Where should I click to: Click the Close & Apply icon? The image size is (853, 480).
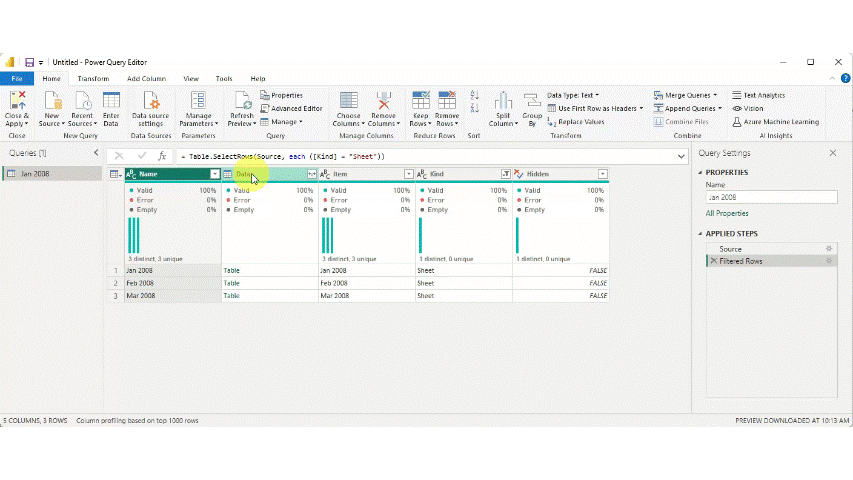[x=17, y=101]
